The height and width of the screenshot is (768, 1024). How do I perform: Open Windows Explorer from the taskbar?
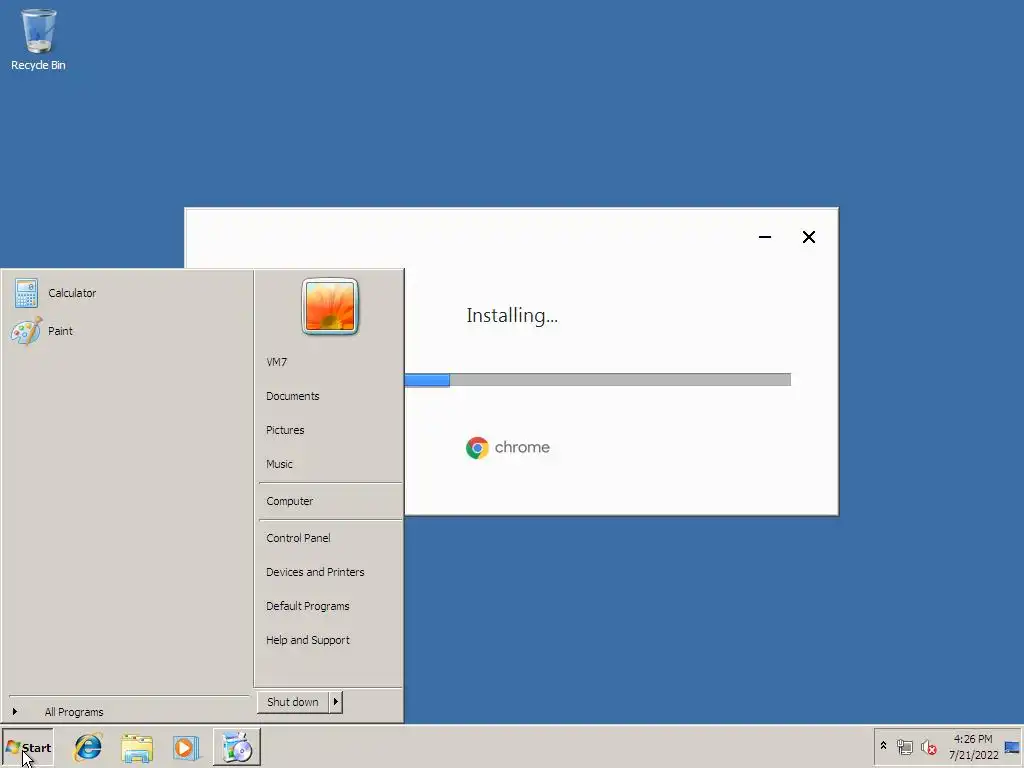click(136, 748)
